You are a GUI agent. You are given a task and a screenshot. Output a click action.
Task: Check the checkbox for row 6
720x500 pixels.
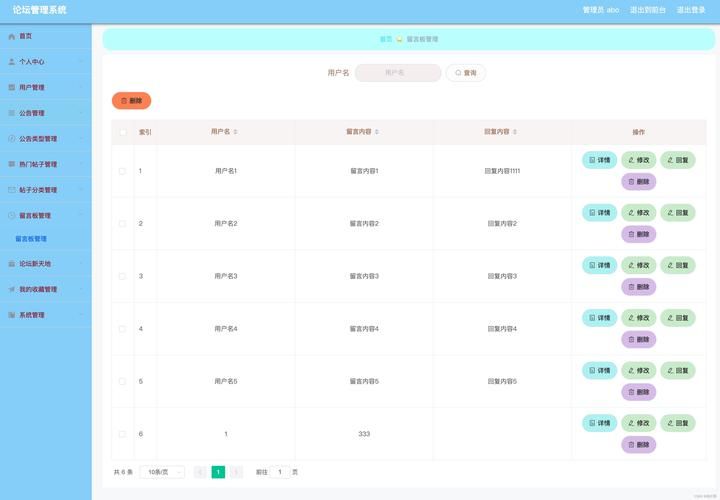123,434
